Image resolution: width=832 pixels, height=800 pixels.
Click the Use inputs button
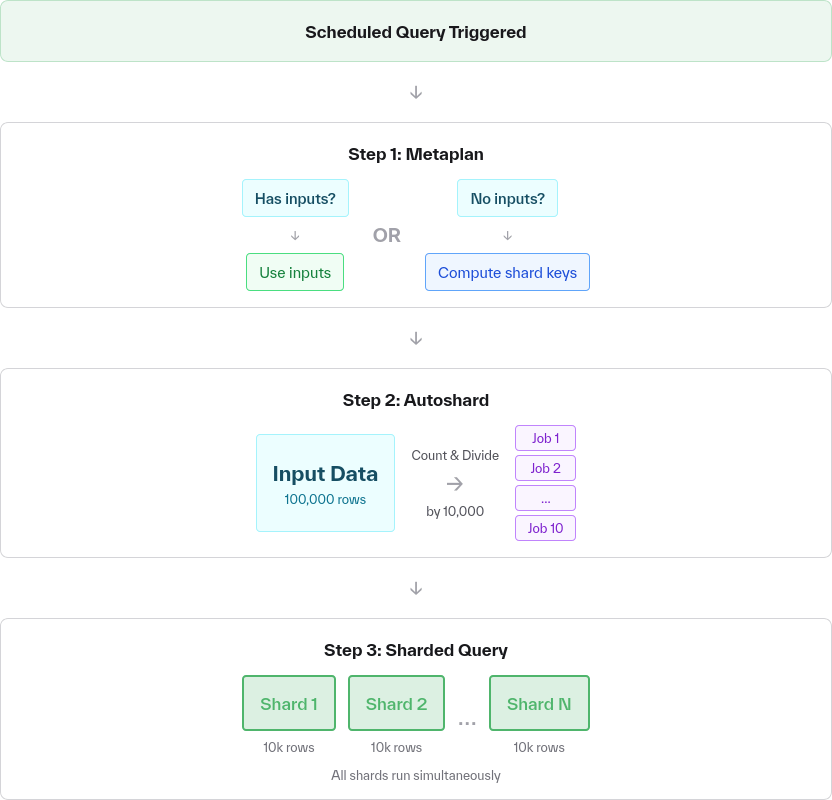pos(294,272)
